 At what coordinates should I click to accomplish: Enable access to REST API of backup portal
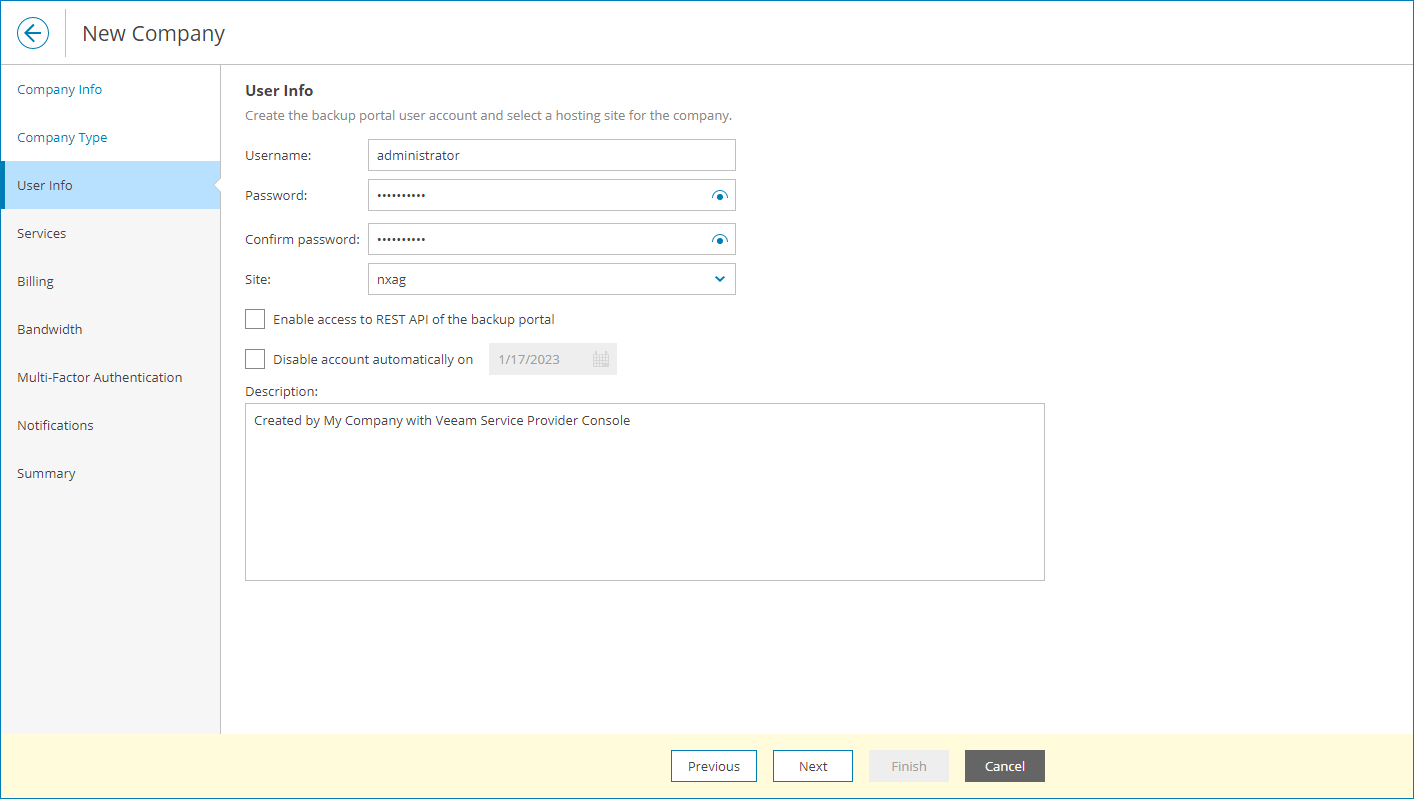pos(255,318)
